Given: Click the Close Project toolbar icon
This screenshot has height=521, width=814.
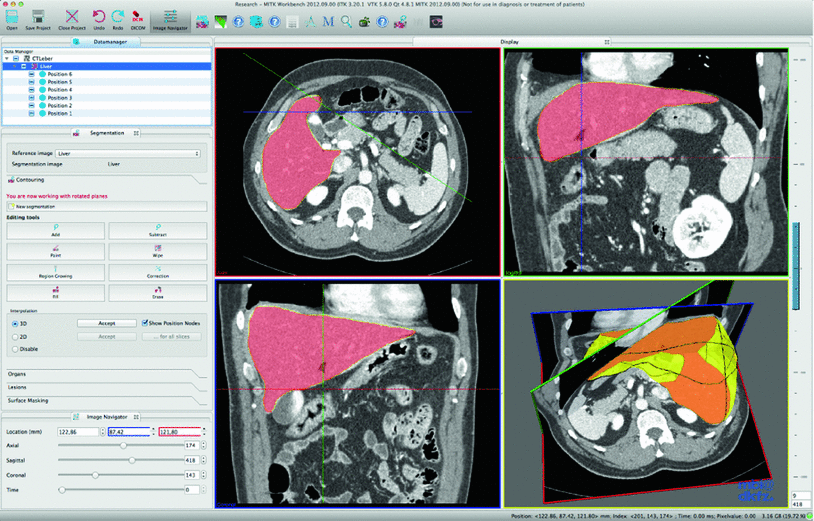Looking at the screenshot, I should click(x=72, y=20).
